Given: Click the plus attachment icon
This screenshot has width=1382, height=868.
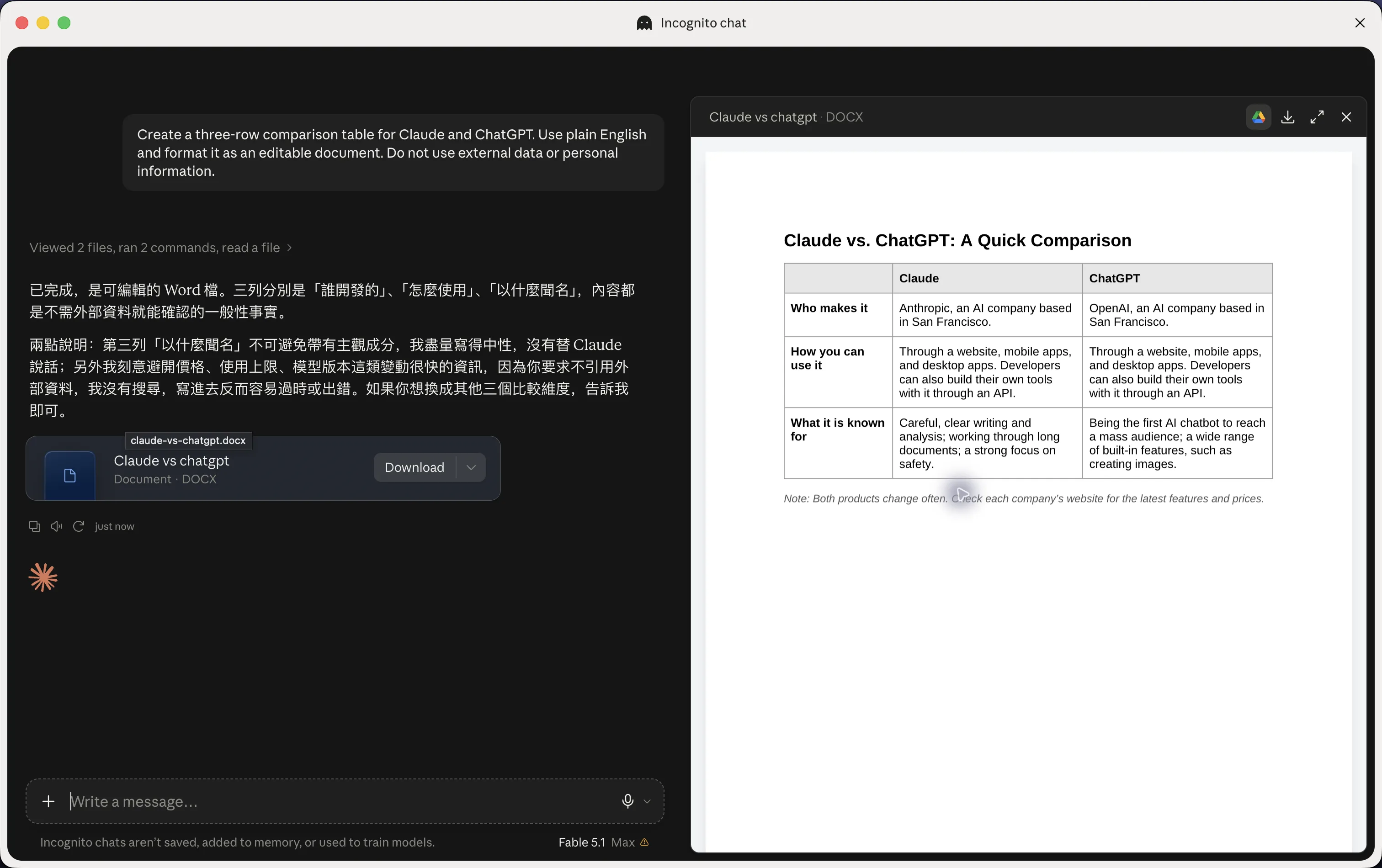Looking at the screenshot, I should point(49,801).
